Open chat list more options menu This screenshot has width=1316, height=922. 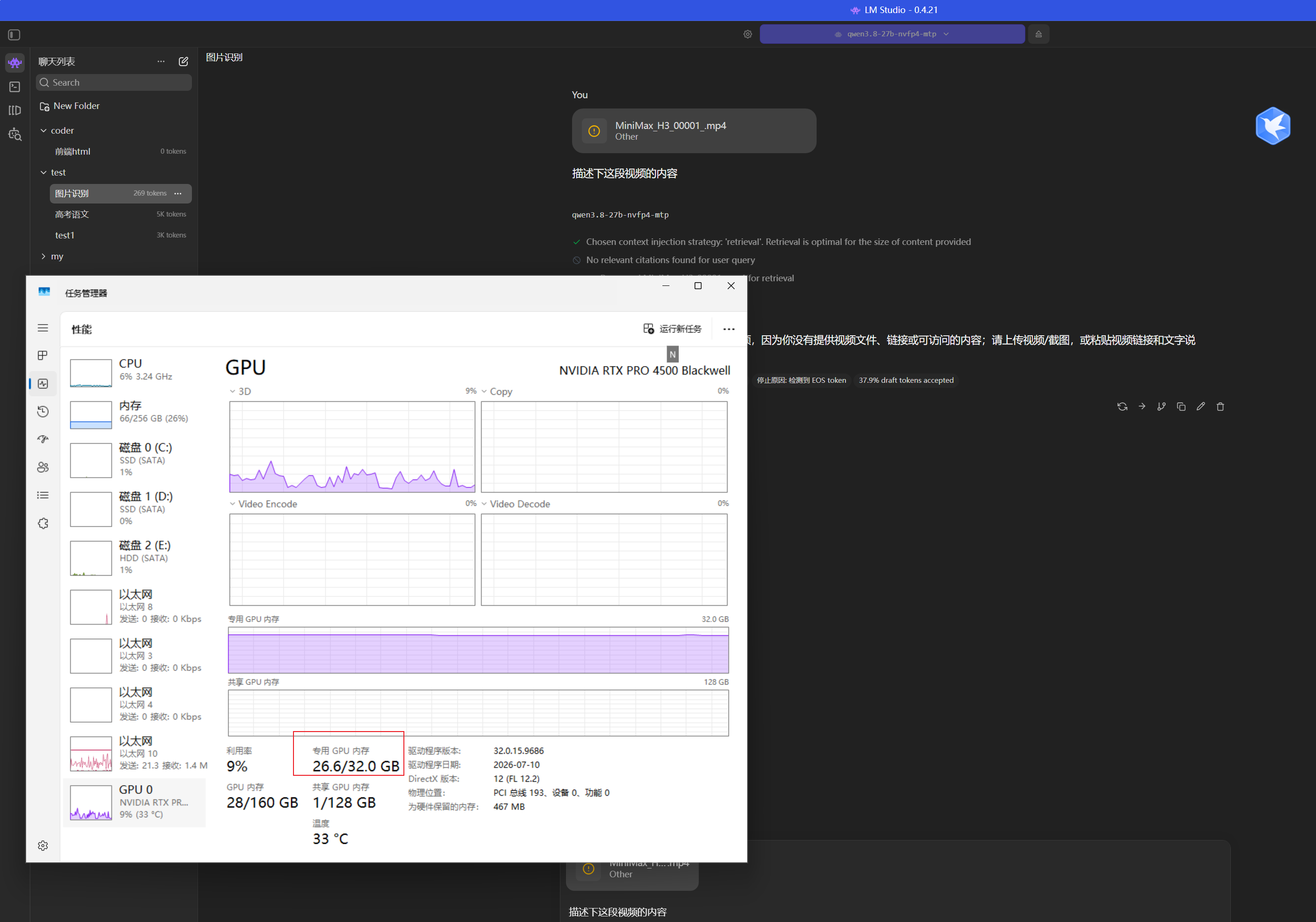161,61
